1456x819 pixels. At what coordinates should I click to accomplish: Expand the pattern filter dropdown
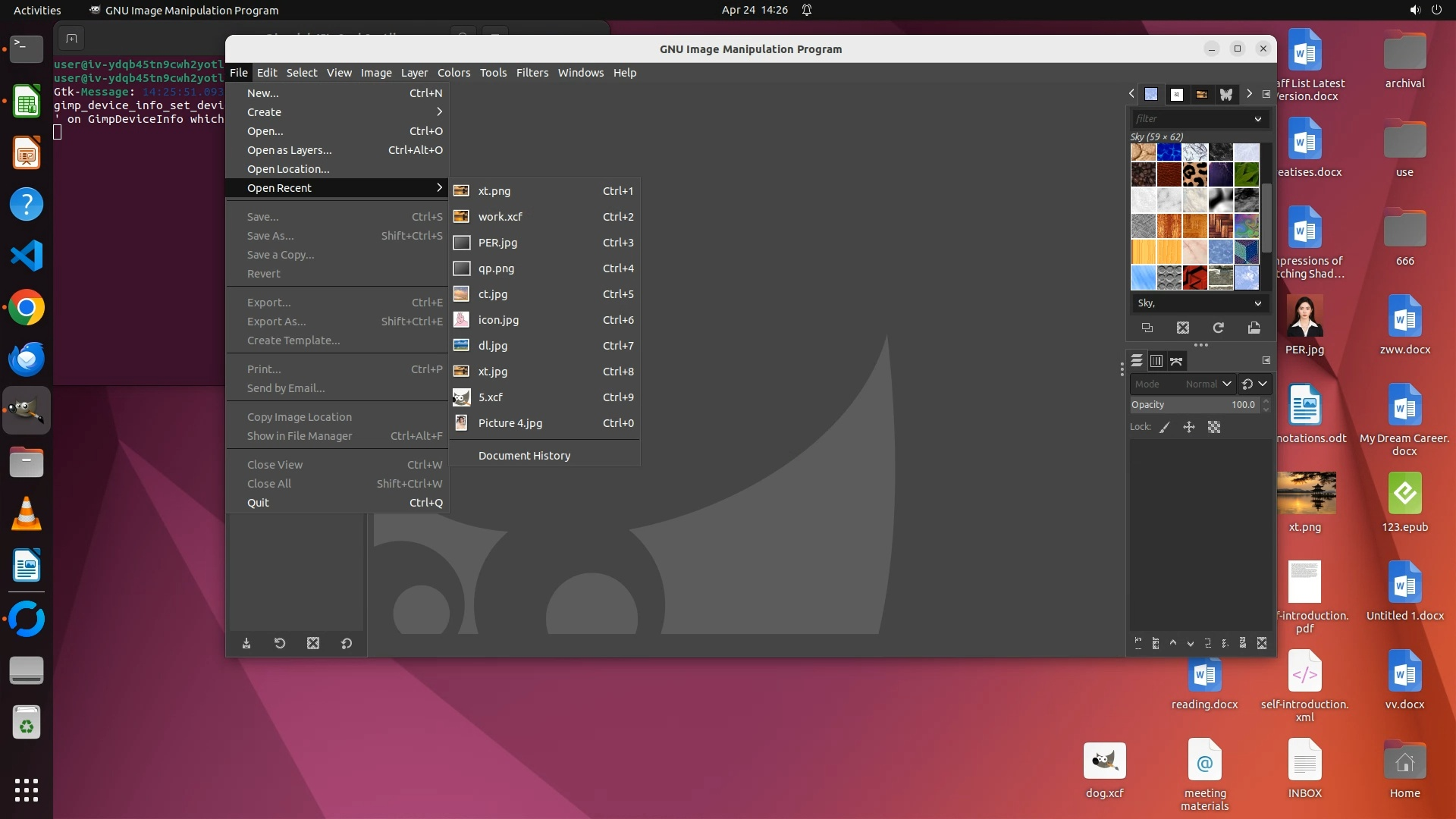coord(1257,119)
